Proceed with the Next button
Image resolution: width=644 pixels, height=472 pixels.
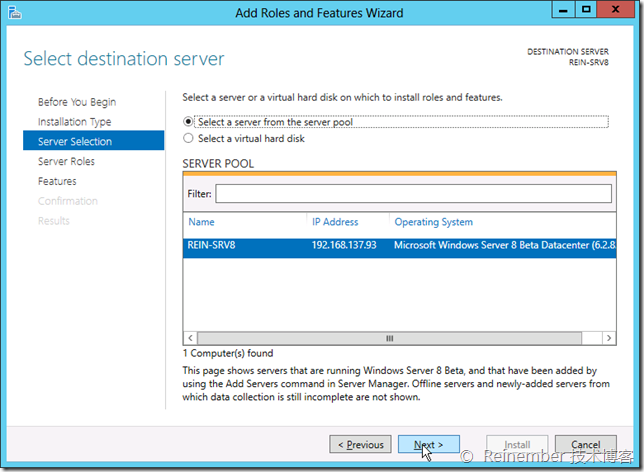point(428,445)
